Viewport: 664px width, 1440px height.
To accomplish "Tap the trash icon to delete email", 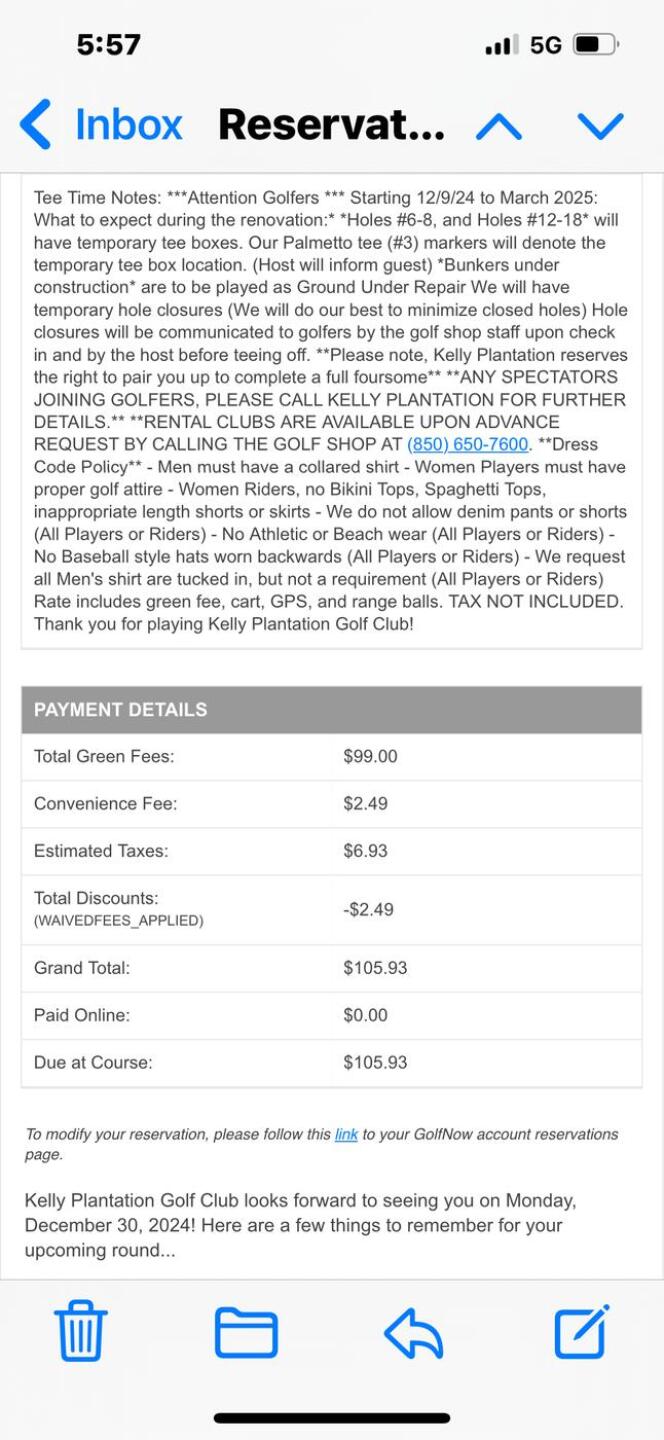I will [x=81, y=1332].
